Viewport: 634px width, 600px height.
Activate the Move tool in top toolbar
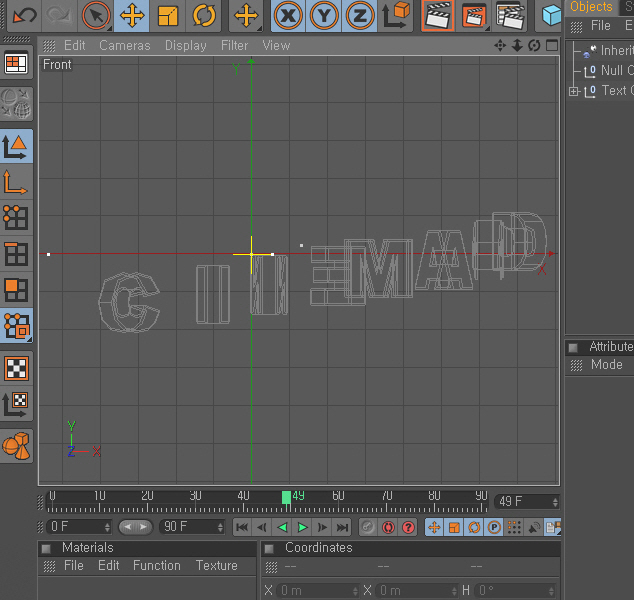pyautogui.click(x=132, y=15)
